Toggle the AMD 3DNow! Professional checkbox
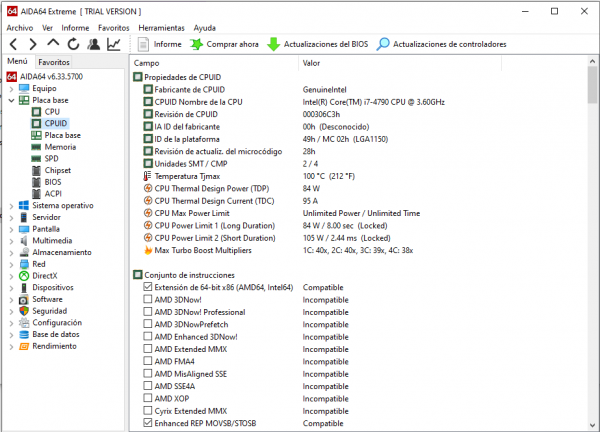Screen dimensions: 600x432 [x=148, y=312]
